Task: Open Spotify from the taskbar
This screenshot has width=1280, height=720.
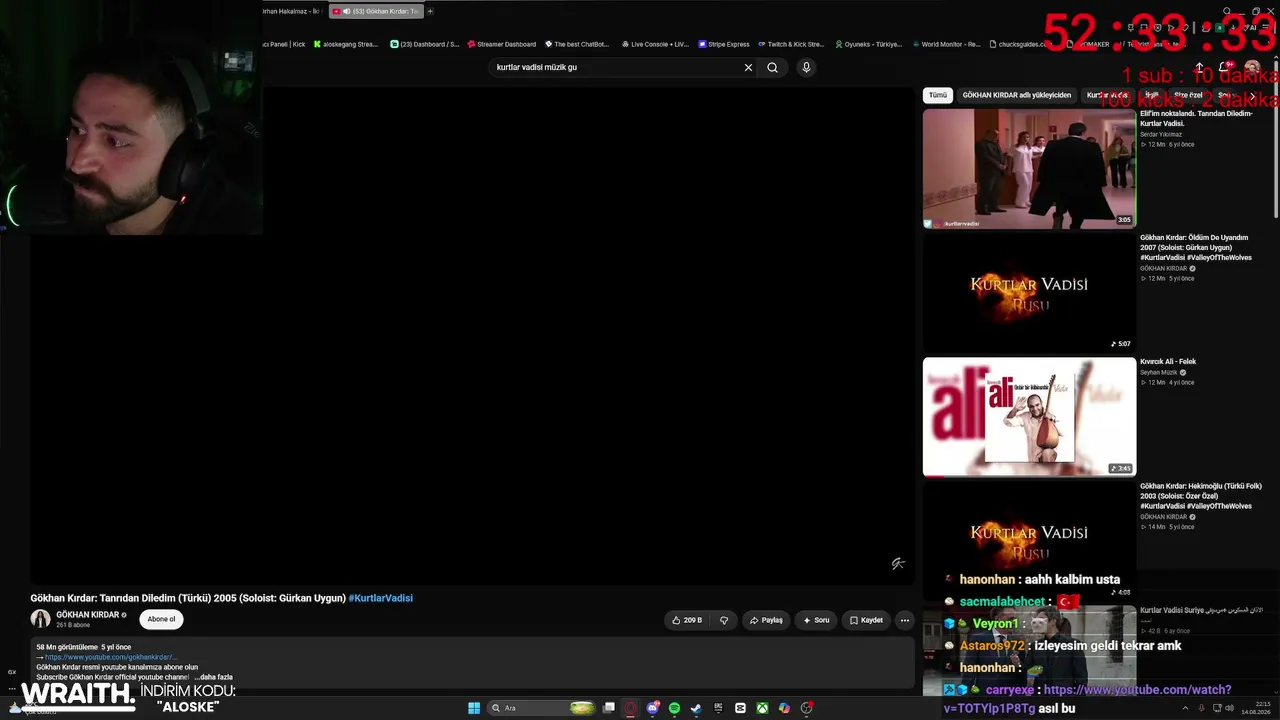Action: (674, 708)
